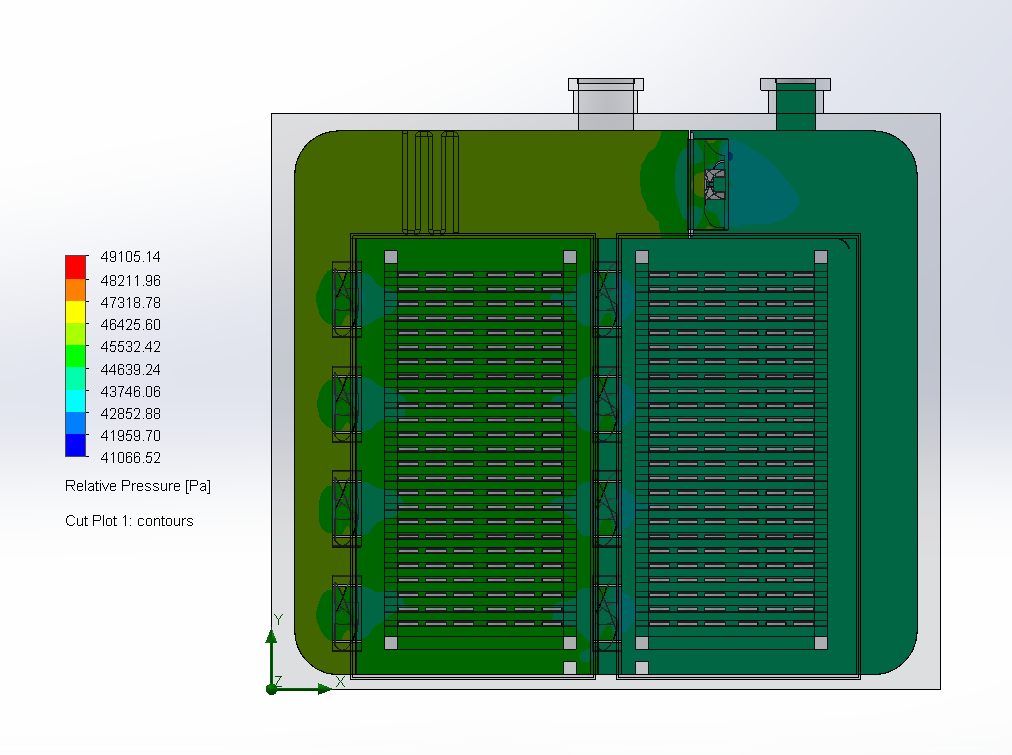Select the bottom fan on the left wall
This screenshot has width=1012, height=755.
[x=346, y=612]
